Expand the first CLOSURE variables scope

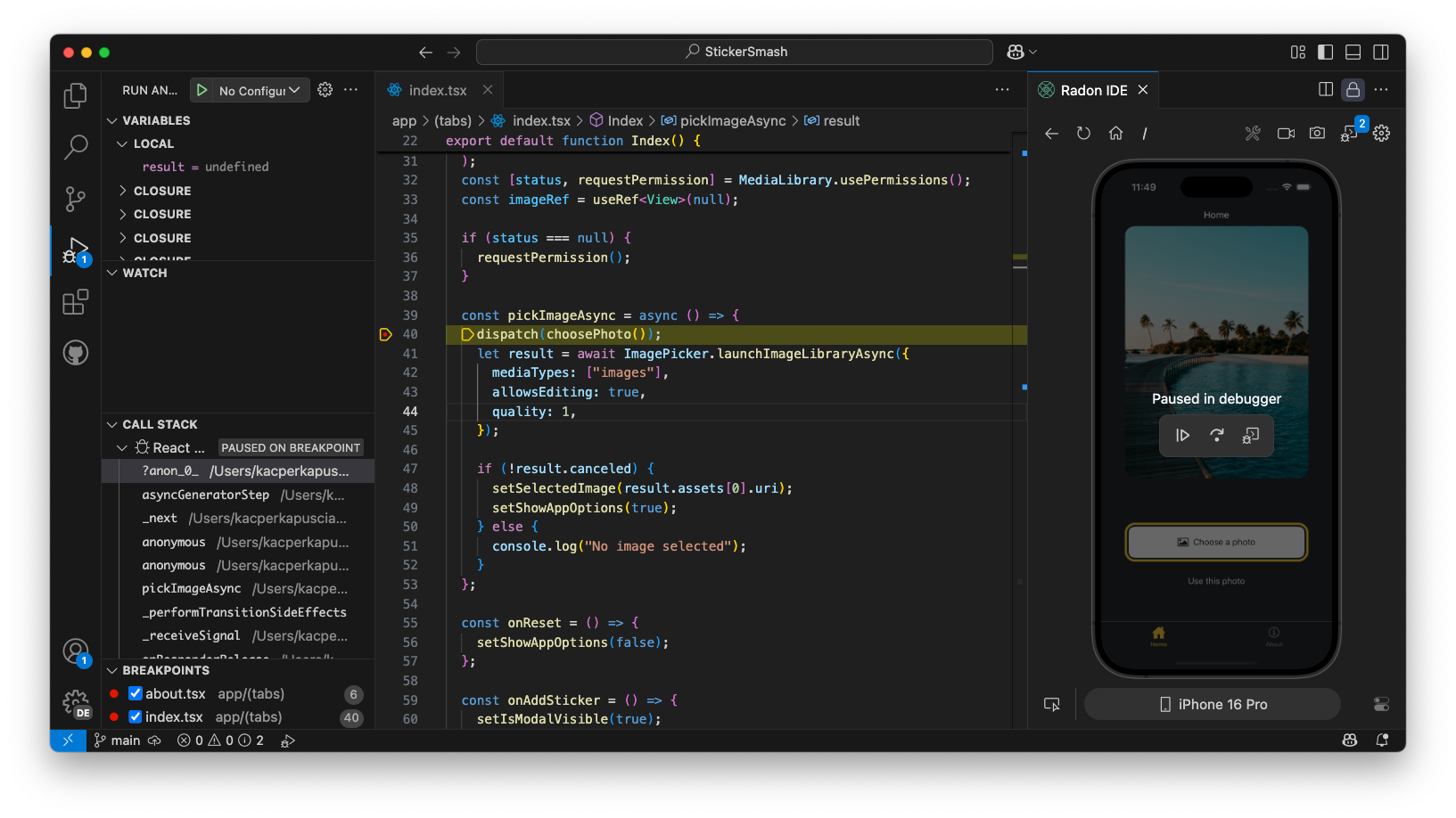pyautogui.click(x=123, y=191)
